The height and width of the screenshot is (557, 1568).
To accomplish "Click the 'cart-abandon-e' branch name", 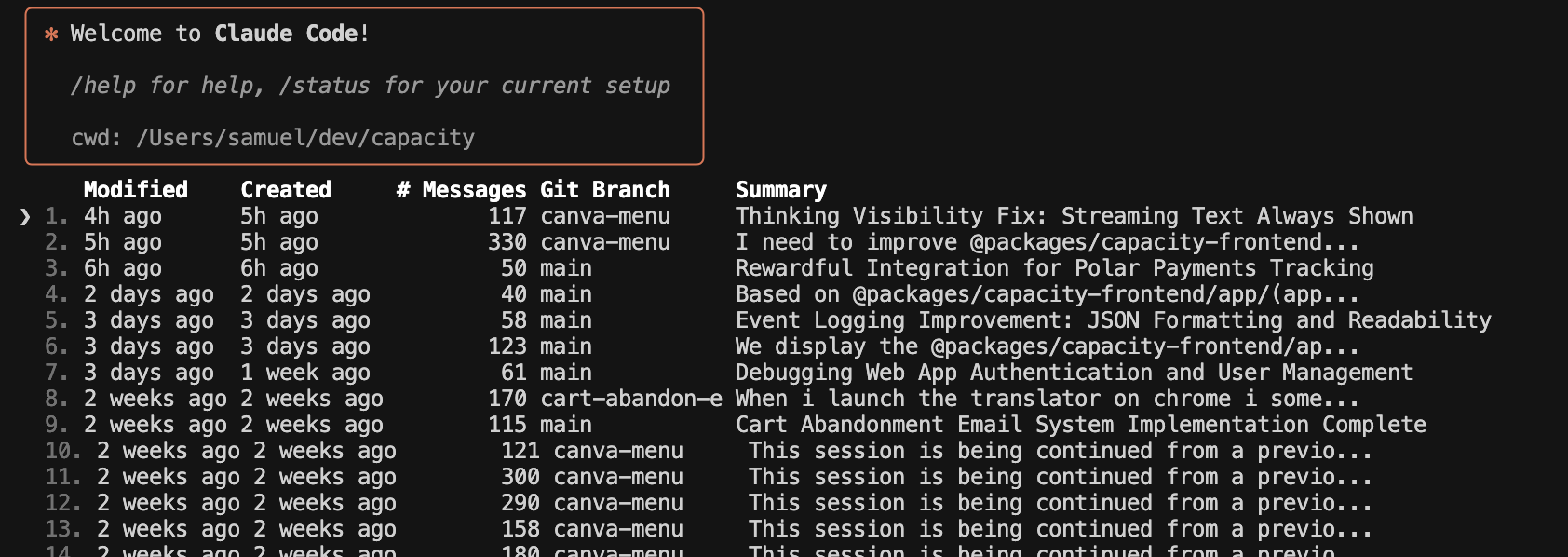I will coord(631,399).
